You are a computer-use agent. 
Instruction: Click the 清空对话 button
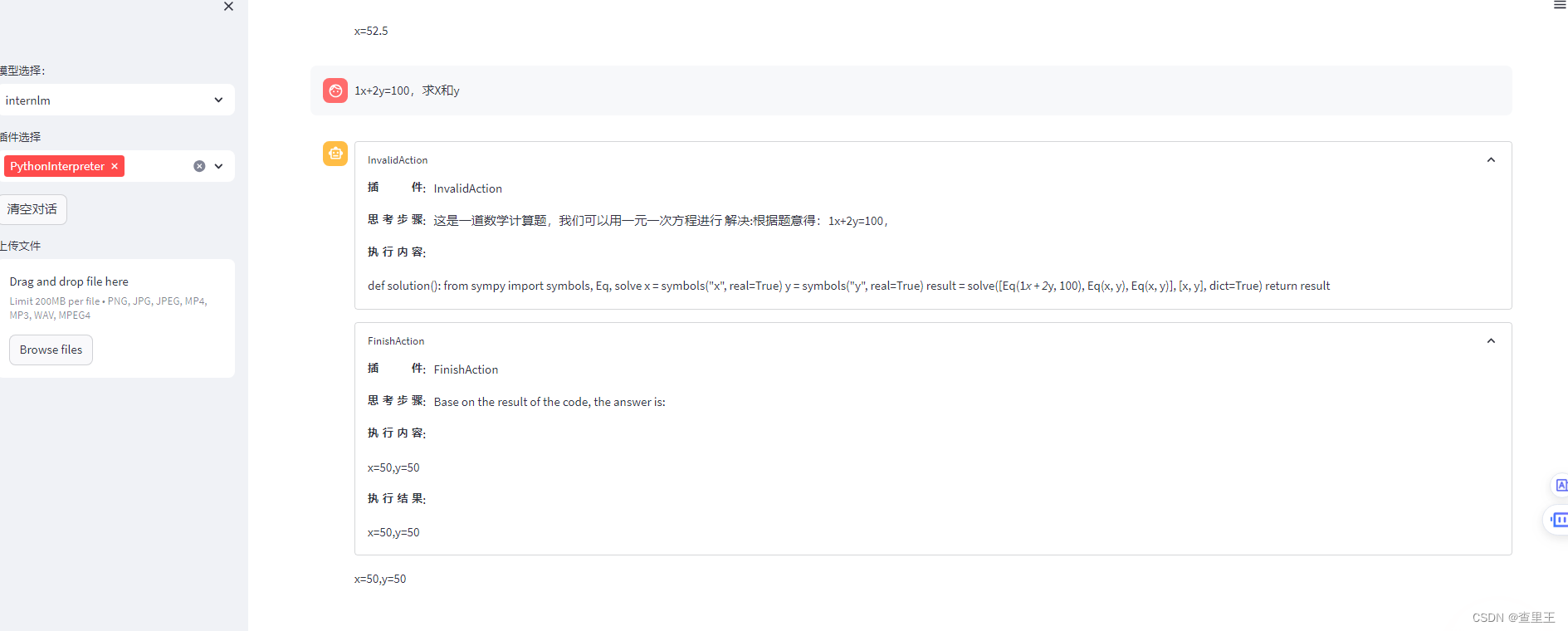coord(33,209)
